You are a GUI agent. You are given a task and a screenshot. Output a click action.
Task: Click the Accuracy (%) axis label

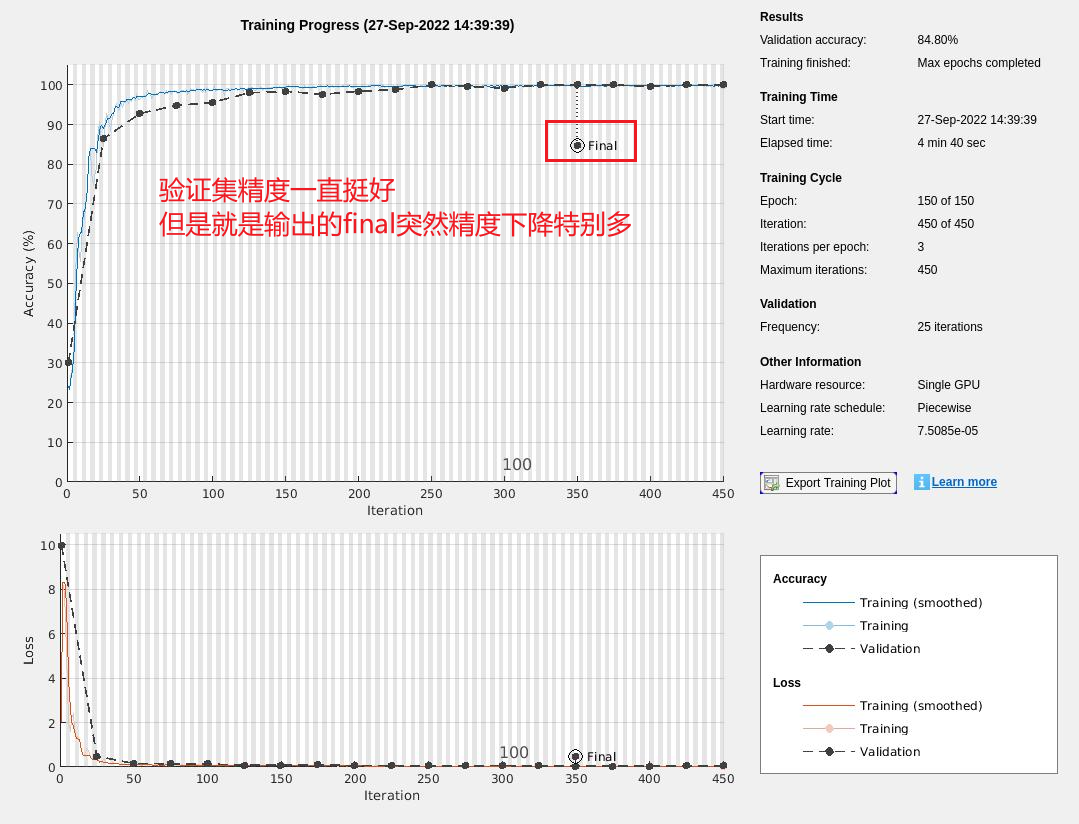[28, 273]
